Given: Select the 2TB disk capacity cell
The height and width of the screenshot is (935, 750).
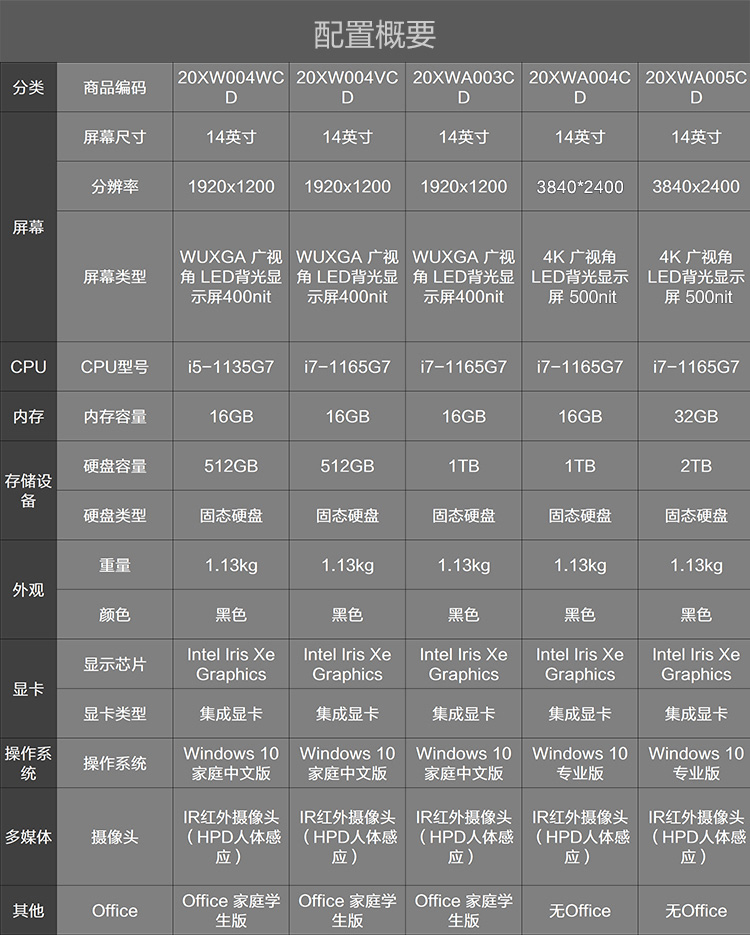Looking at the screenshot, I should pyautogui.click(x=695, y=466).
